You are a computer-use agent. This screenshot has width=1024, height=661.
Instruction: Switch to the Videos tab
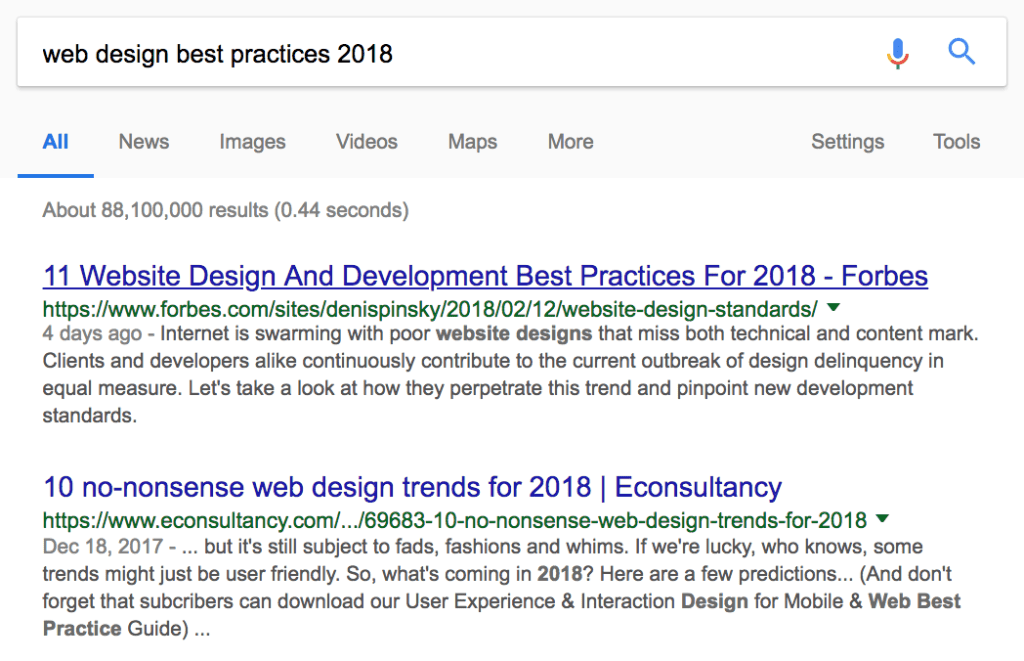point(366,142)
